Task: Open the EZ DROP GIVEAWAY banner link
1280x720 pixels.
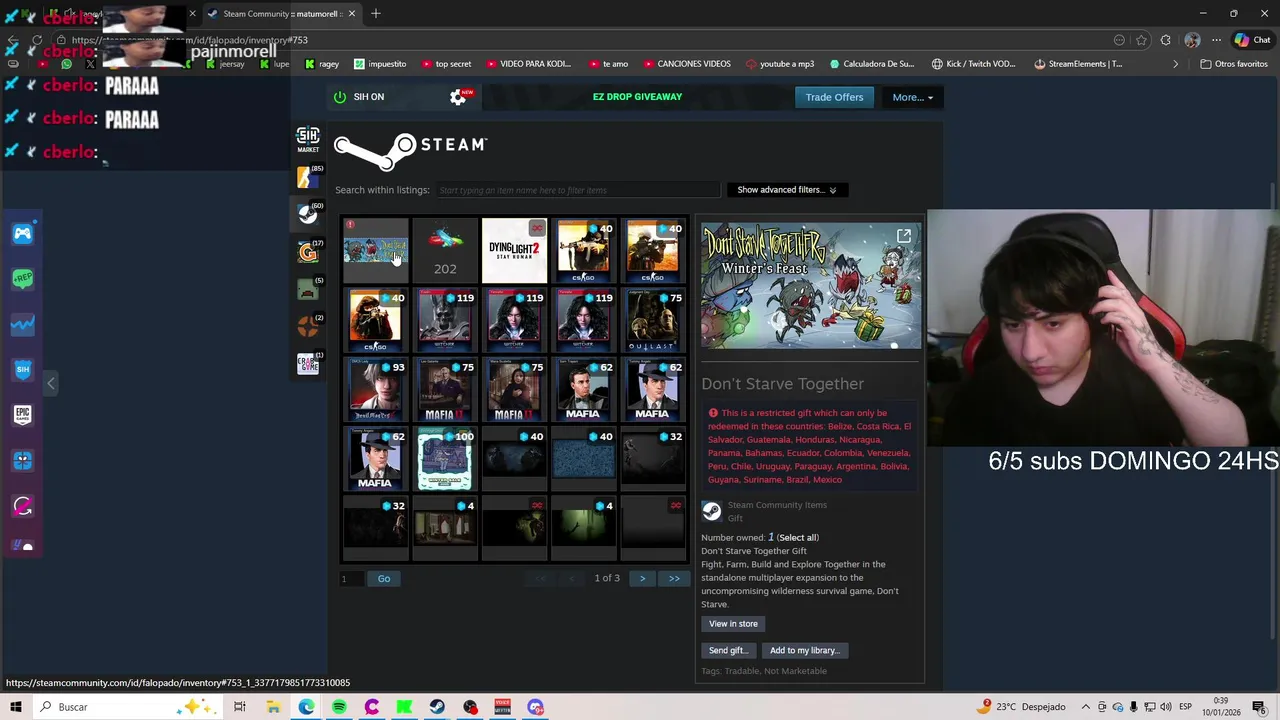Action: 637,97
